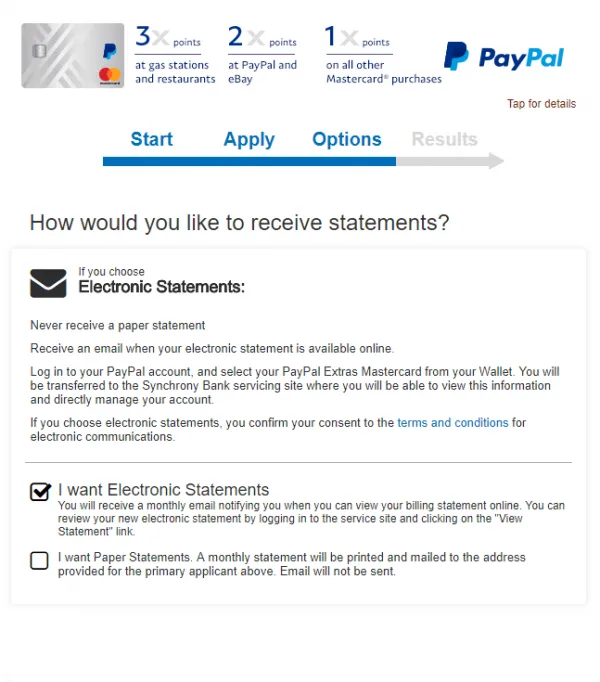The image size is (600, 682).
Task: Click the blue portion of the progress bar
Action: tap(249, 161)
